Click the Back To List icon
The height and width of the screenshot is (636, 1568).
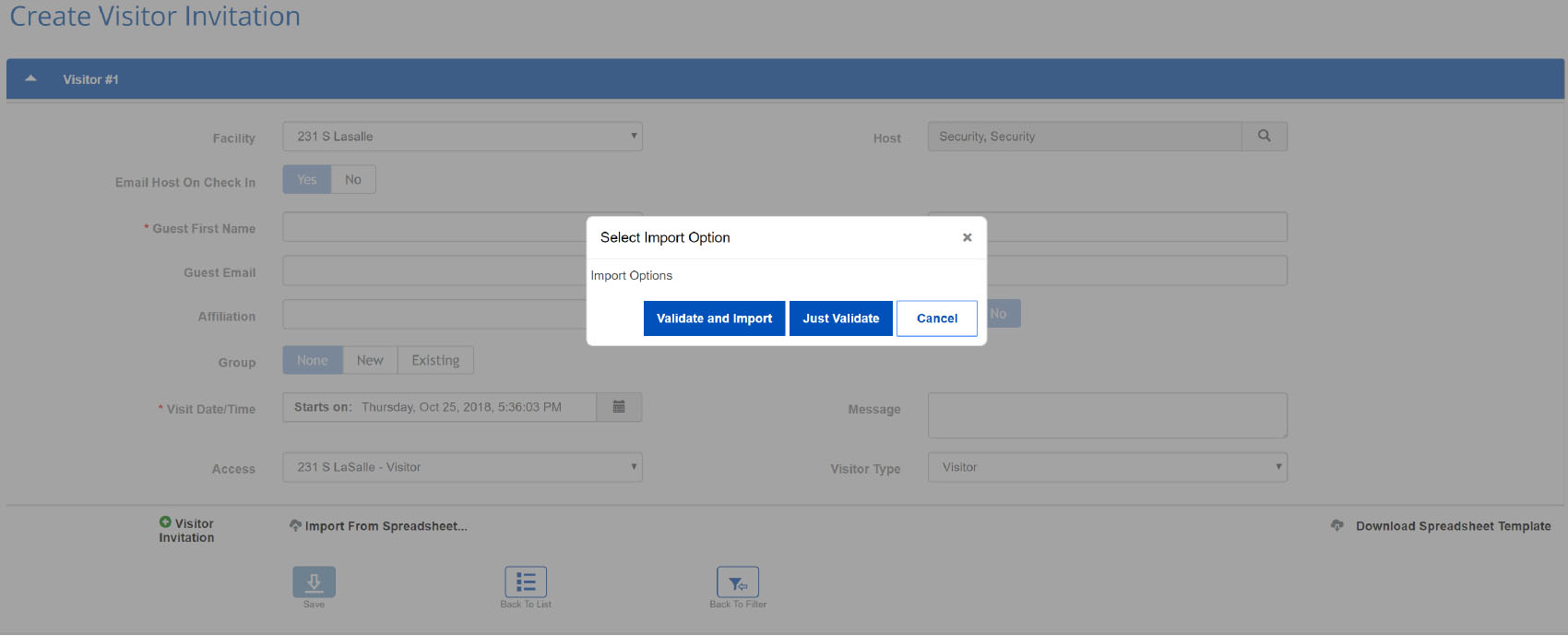click(526, 582)
